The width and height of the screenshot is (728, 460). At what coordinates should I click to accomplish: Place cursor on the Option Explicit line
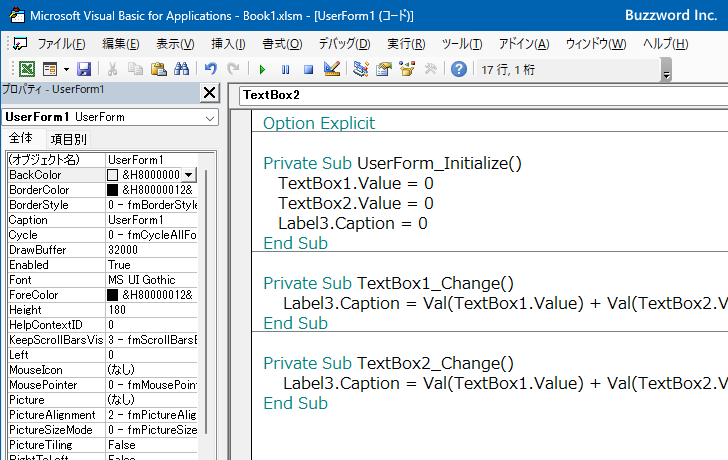click(319, 123)
